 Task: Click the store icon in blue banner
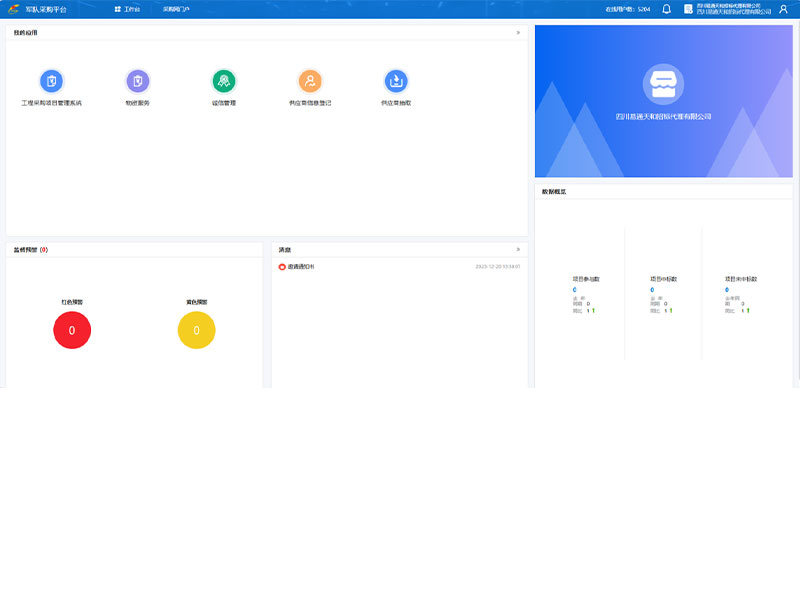click(x=663, y=84)
